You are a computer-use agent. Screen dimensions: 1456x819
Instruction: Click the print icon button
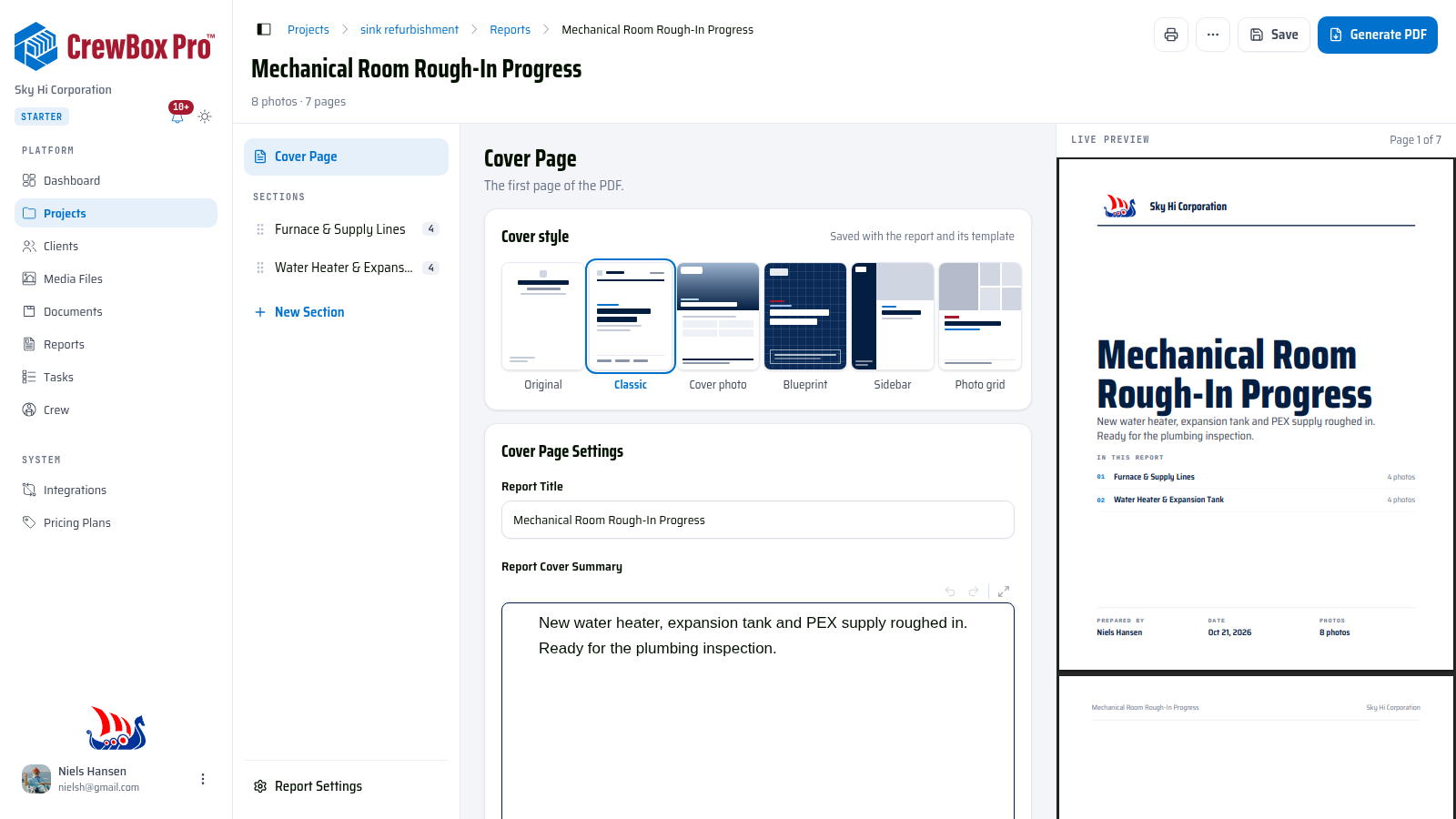1171,35
